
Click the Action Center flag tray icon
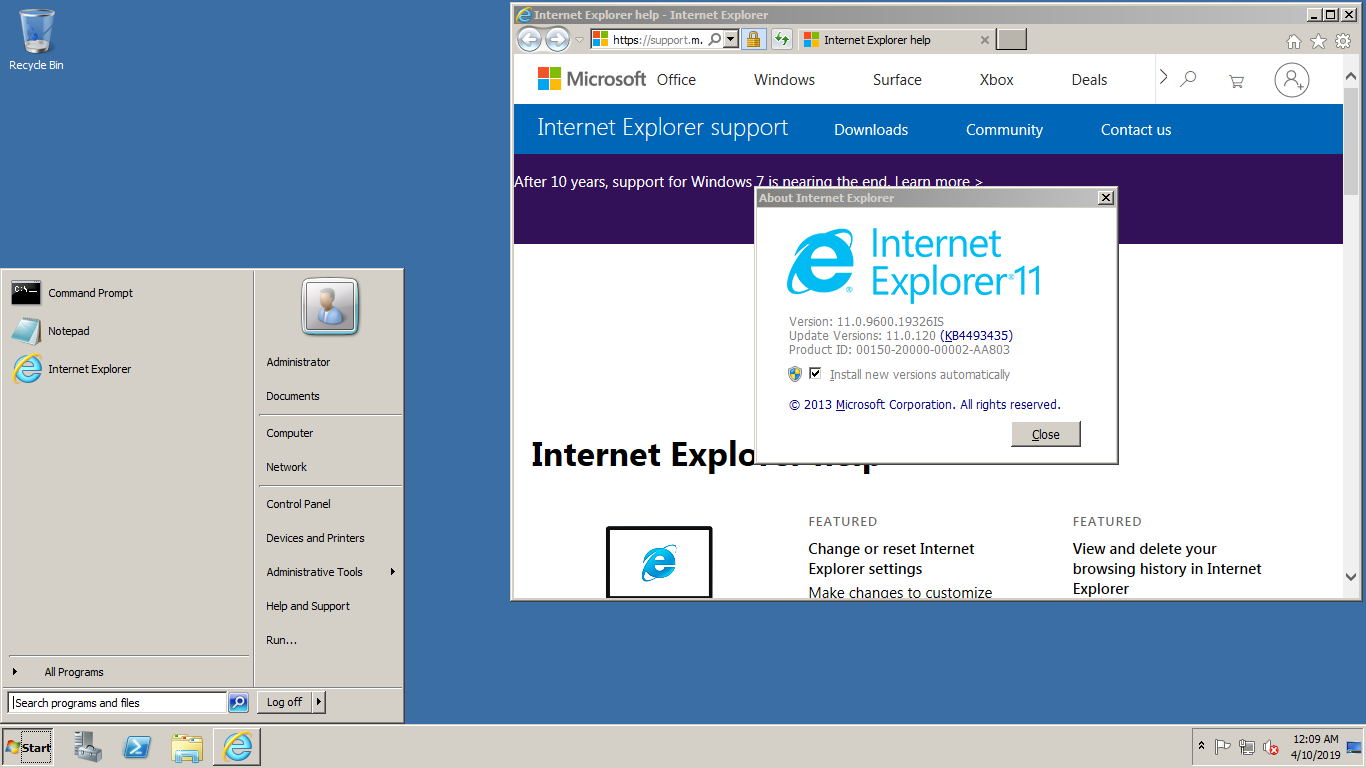(1223, 747)
